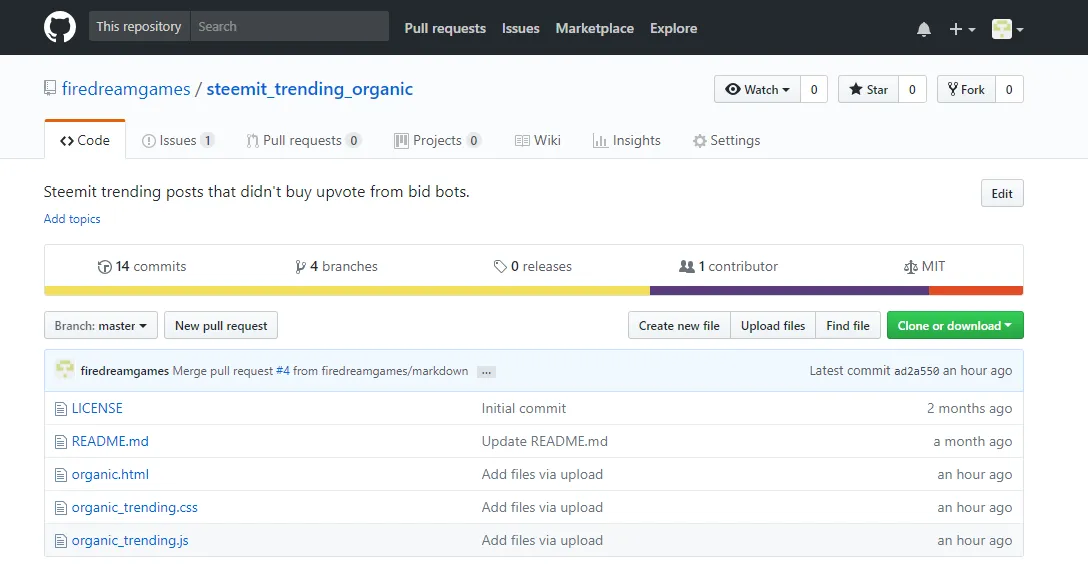
Task: Open MIT license details
Action: tap(924, 266)
